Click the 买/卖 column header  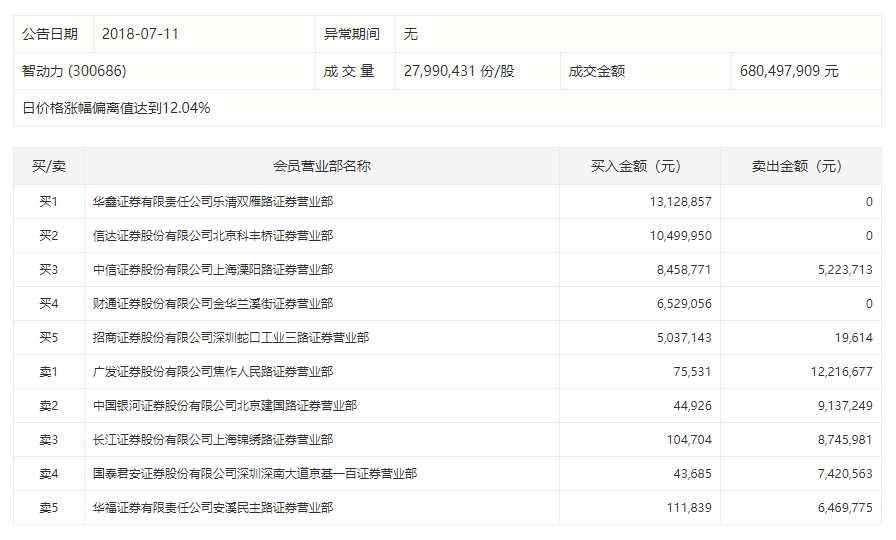click(x=48, y=166)
